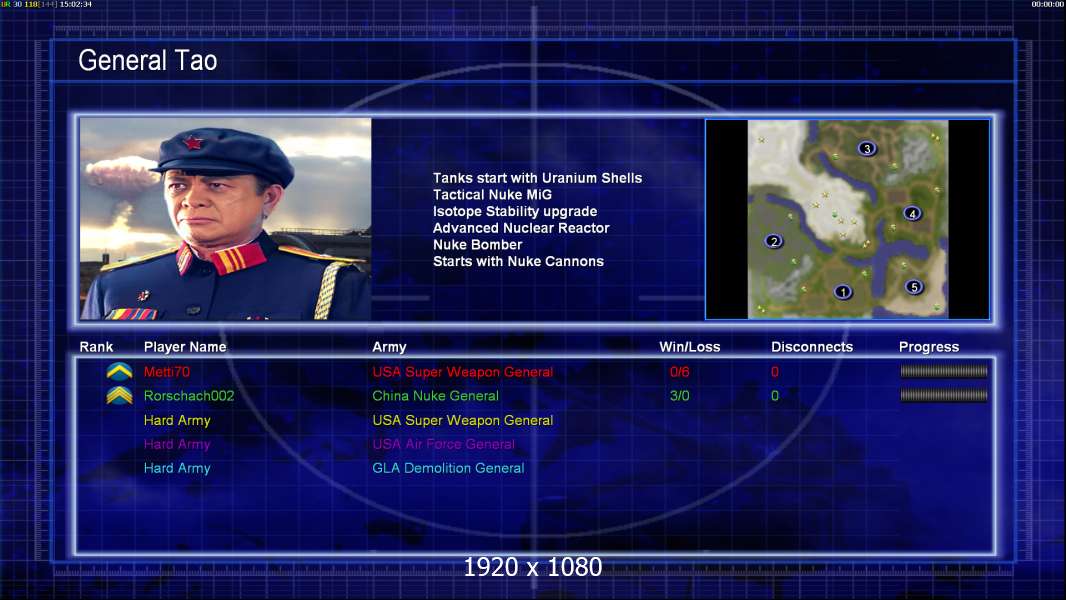Click the GLA Demolition General entry
Image resolution: width=1066 pixels, height=600 pixels.
pyautogui.click(x=448, y=468)
